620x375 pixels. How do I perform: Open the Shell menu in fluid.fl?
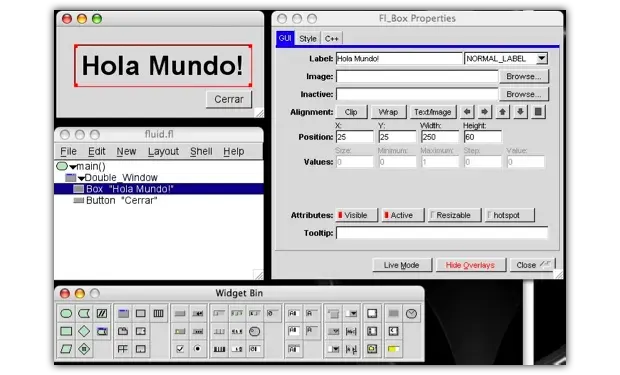[201, 152]
